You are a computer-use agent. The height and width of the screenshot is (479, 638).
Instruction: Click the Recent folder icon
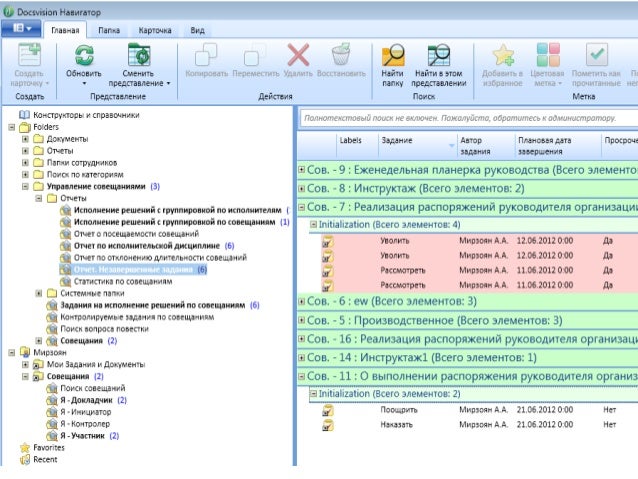tap(25, 459)
